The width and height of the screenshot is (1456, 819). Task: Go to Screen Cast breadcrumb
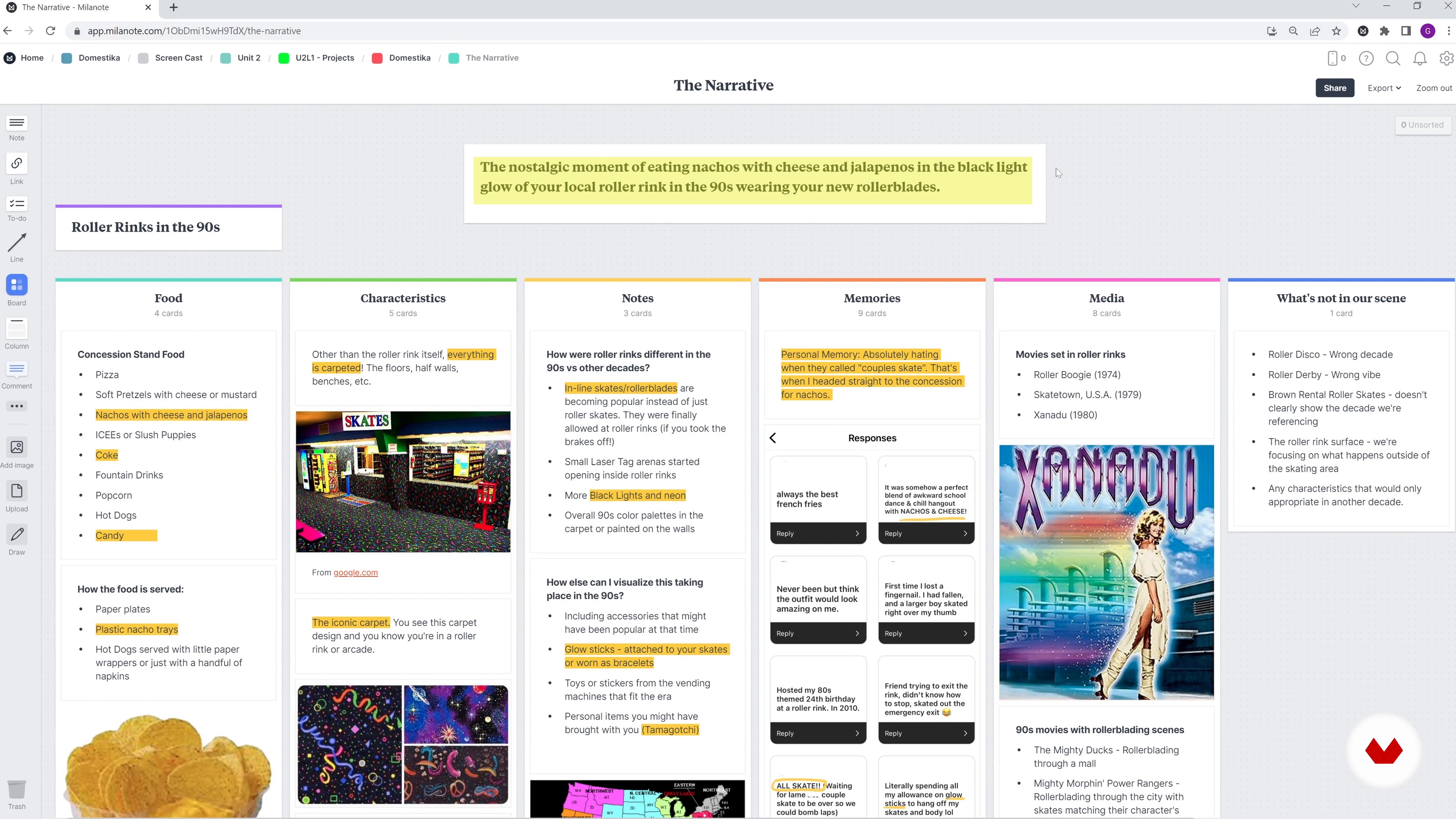(x=179, y=58)
